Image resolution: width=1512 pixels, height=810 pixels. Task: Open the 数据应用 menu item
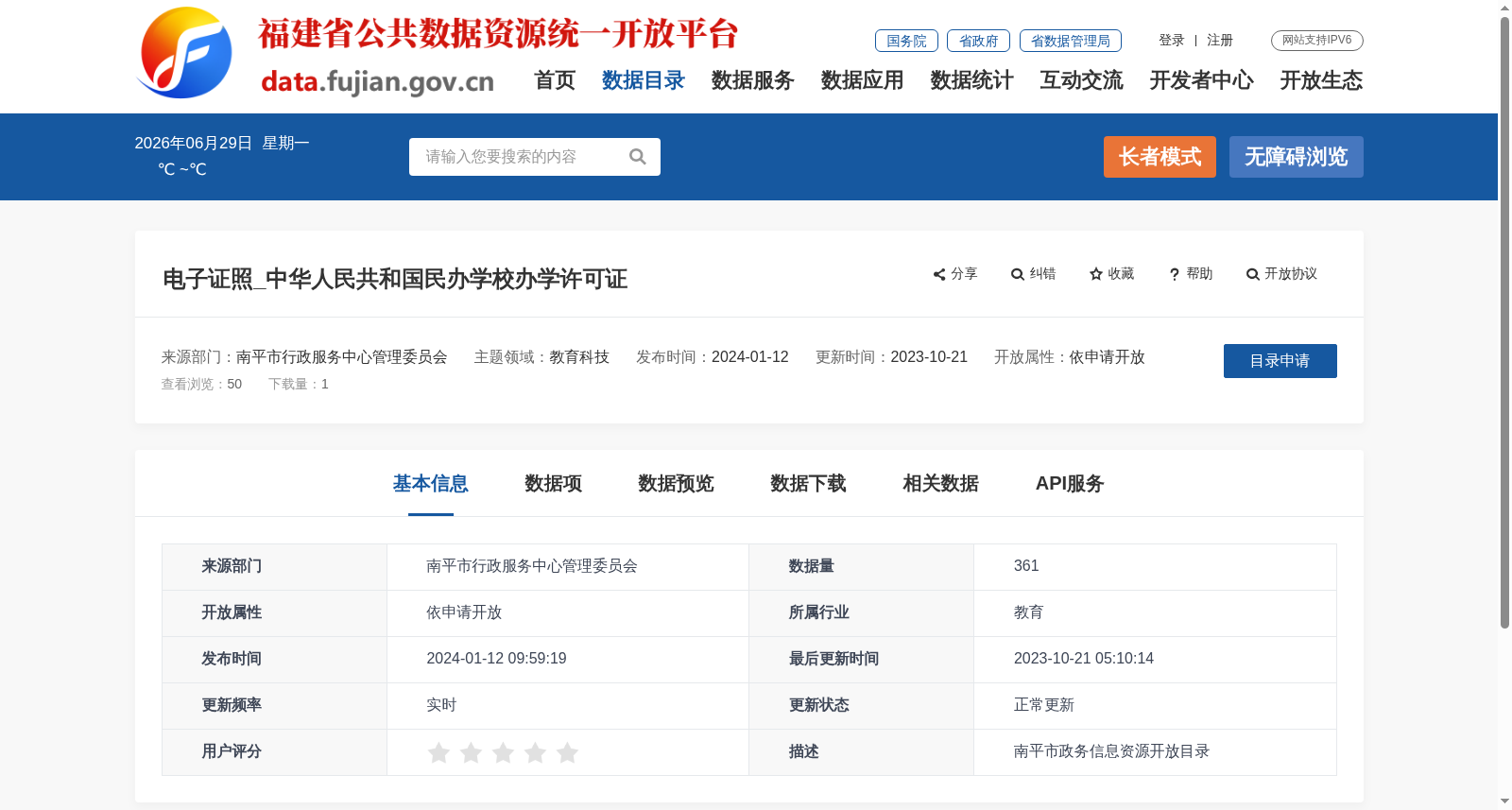point(863,80)
